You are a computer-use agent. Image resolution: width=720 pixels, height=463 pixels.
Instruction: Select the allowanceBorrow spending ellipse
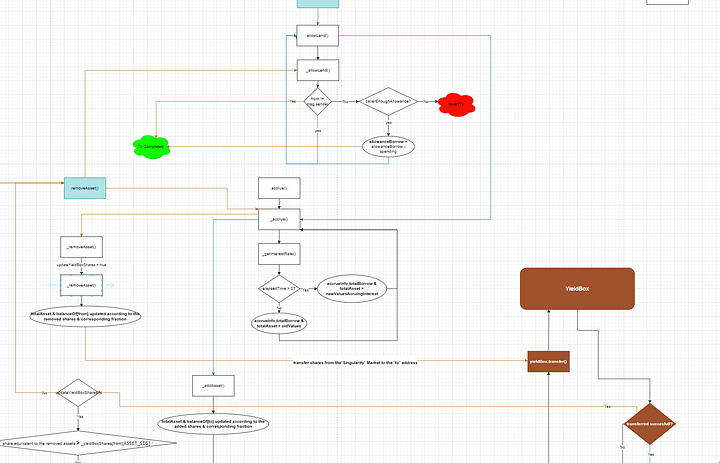tap(388, 146)
